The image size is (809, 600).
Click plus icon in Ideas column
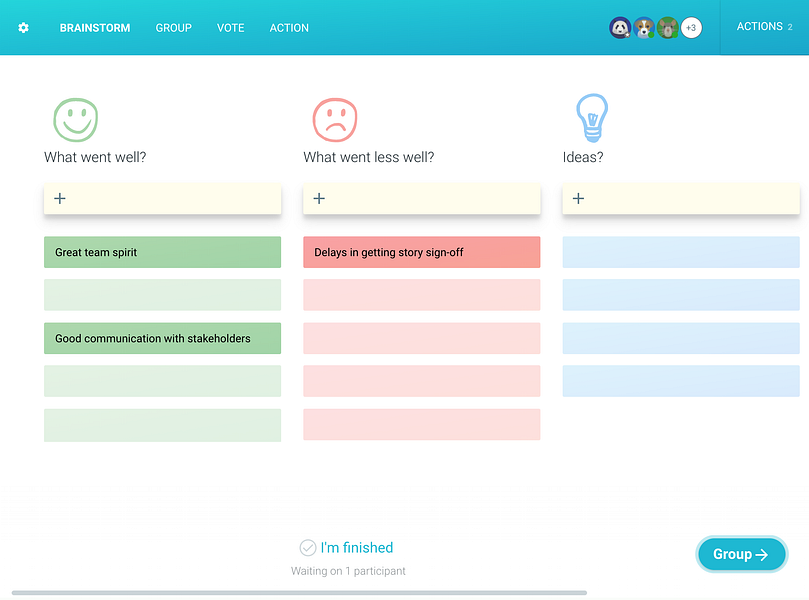pos(578,199)
